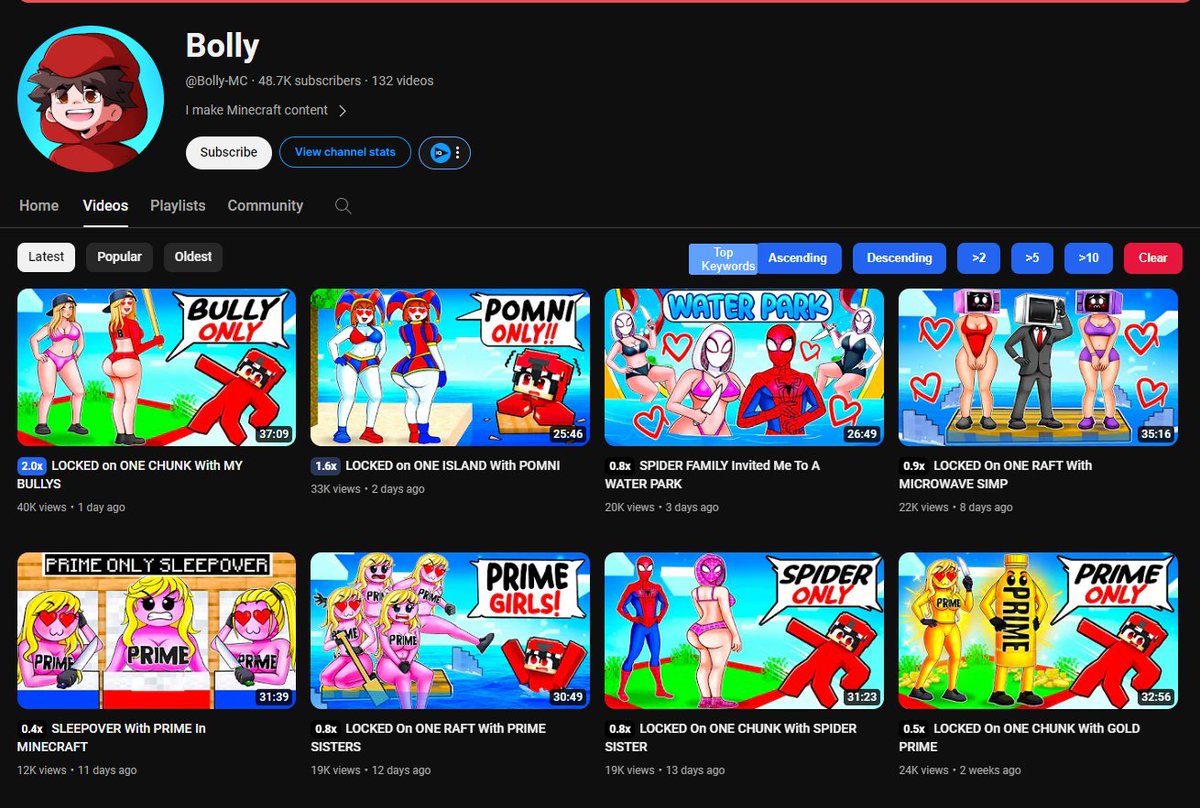
Task: Subscribe to the Bolly channel
Action: (x=229, y=153)
